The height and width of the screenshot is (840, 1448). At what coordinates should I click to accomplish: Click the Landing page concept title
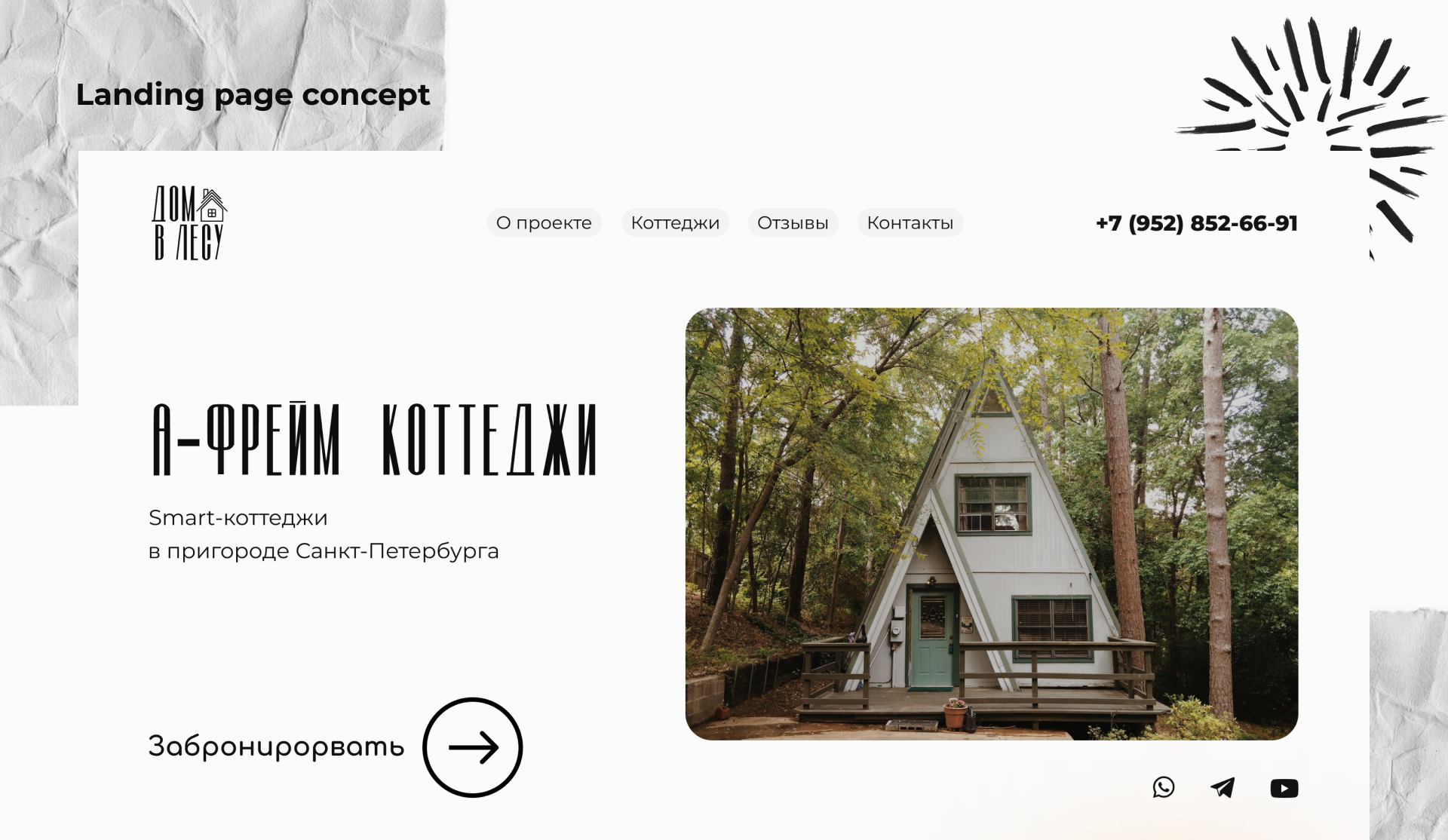[x=253, y=95]
